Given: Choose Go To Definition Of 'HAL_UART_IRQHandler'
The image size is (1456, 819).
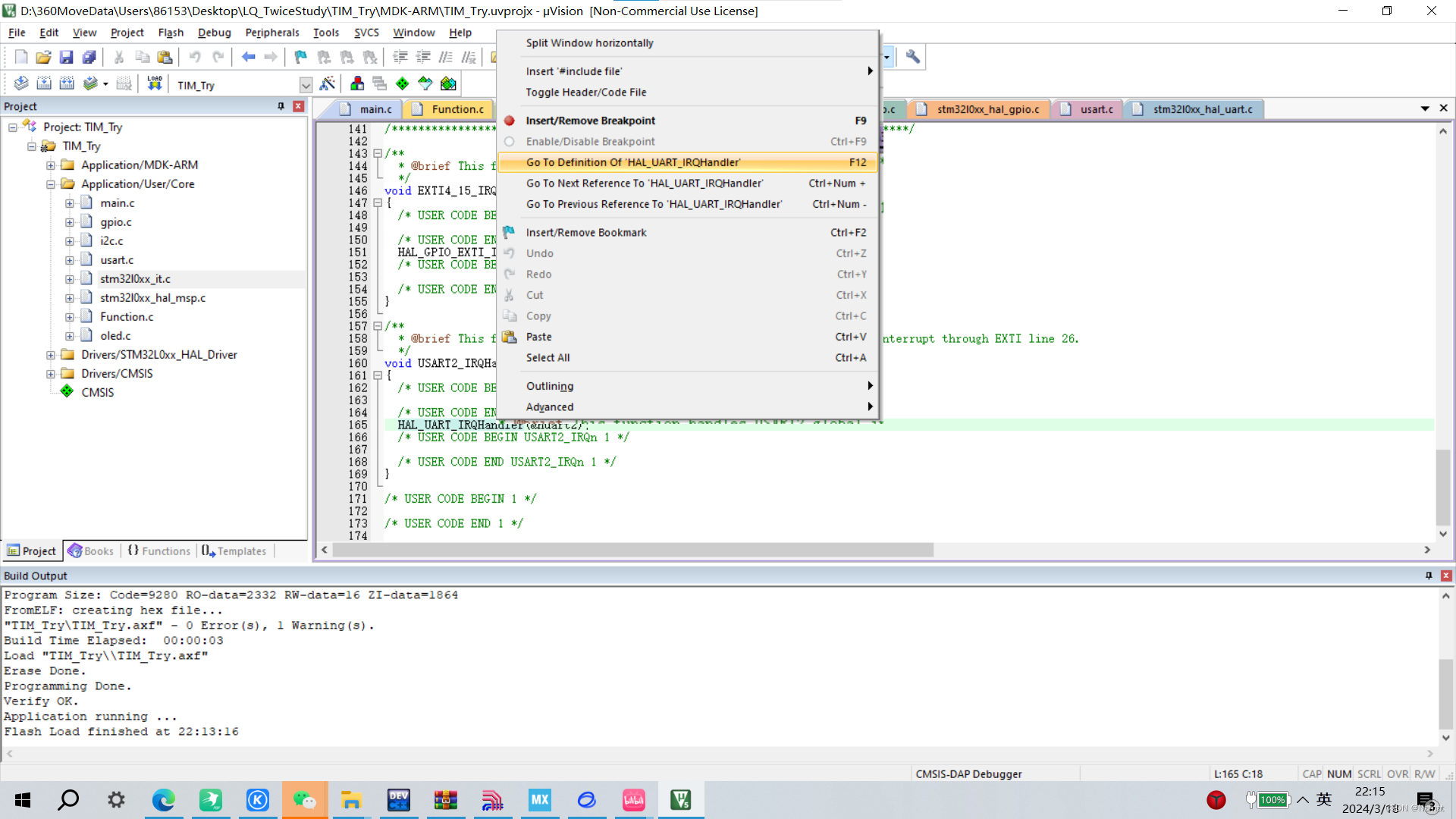Looking at the screenshot, I should coord(688,162).
